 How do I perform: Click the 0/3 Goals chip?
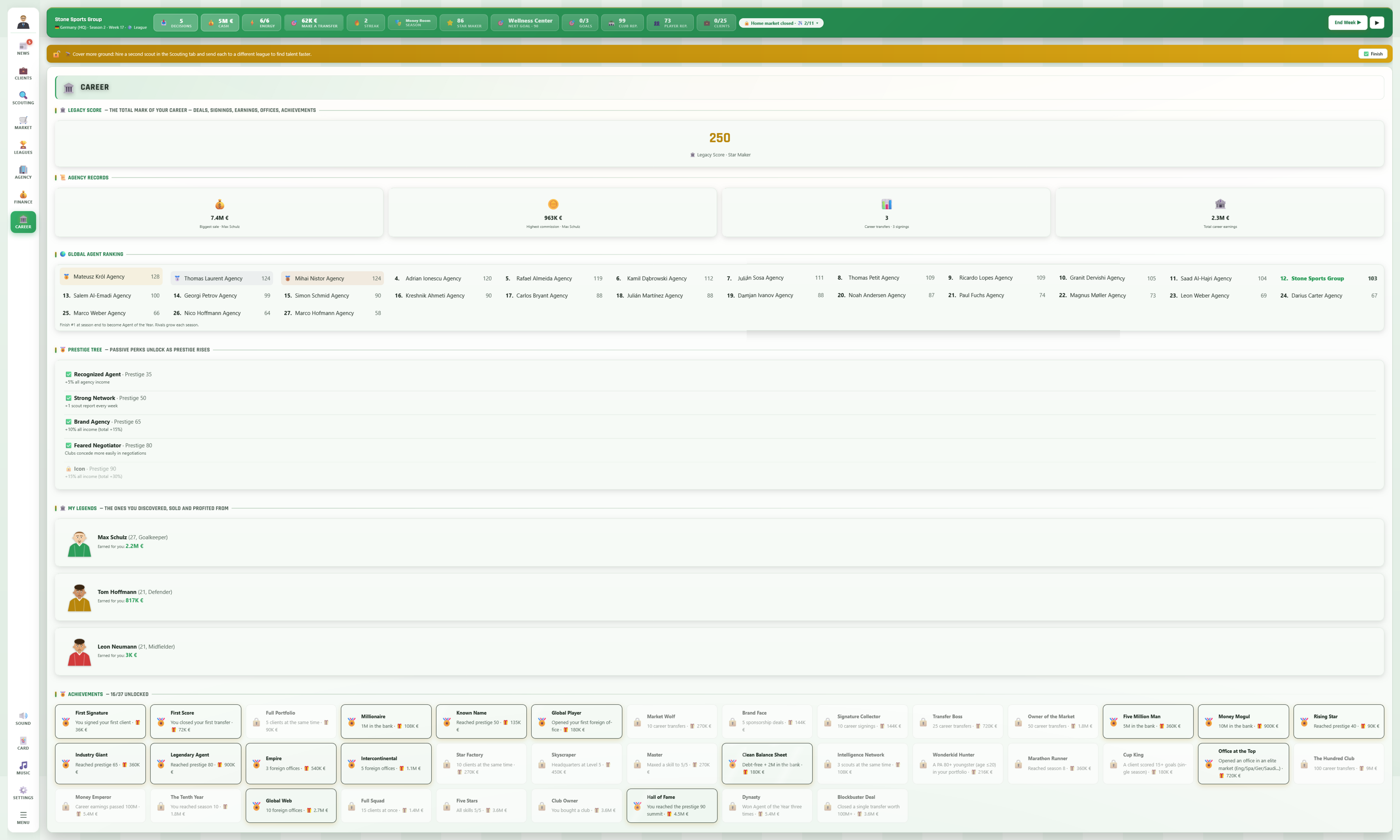point(579,23)
